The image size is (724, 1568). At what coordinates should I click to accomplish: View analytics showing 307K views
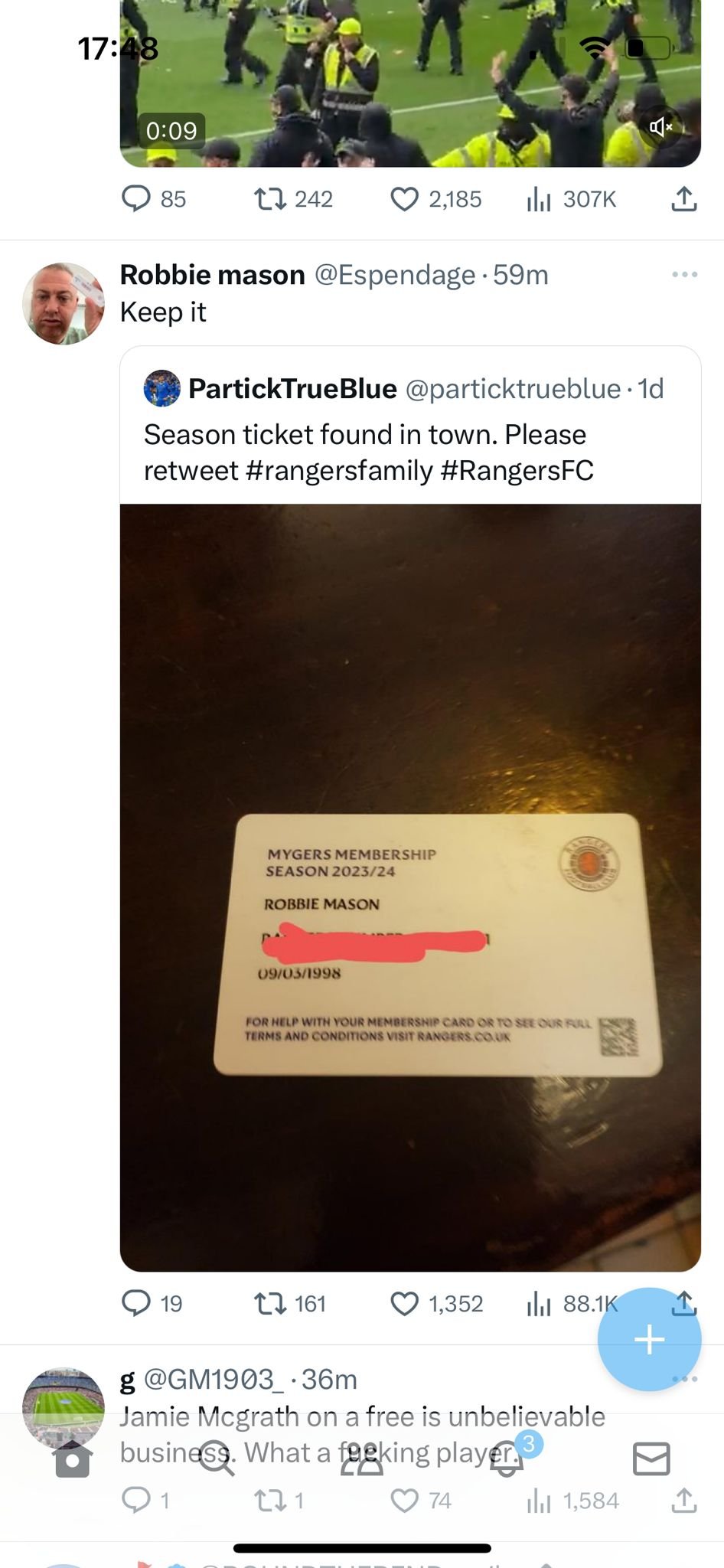pos(571,199)
